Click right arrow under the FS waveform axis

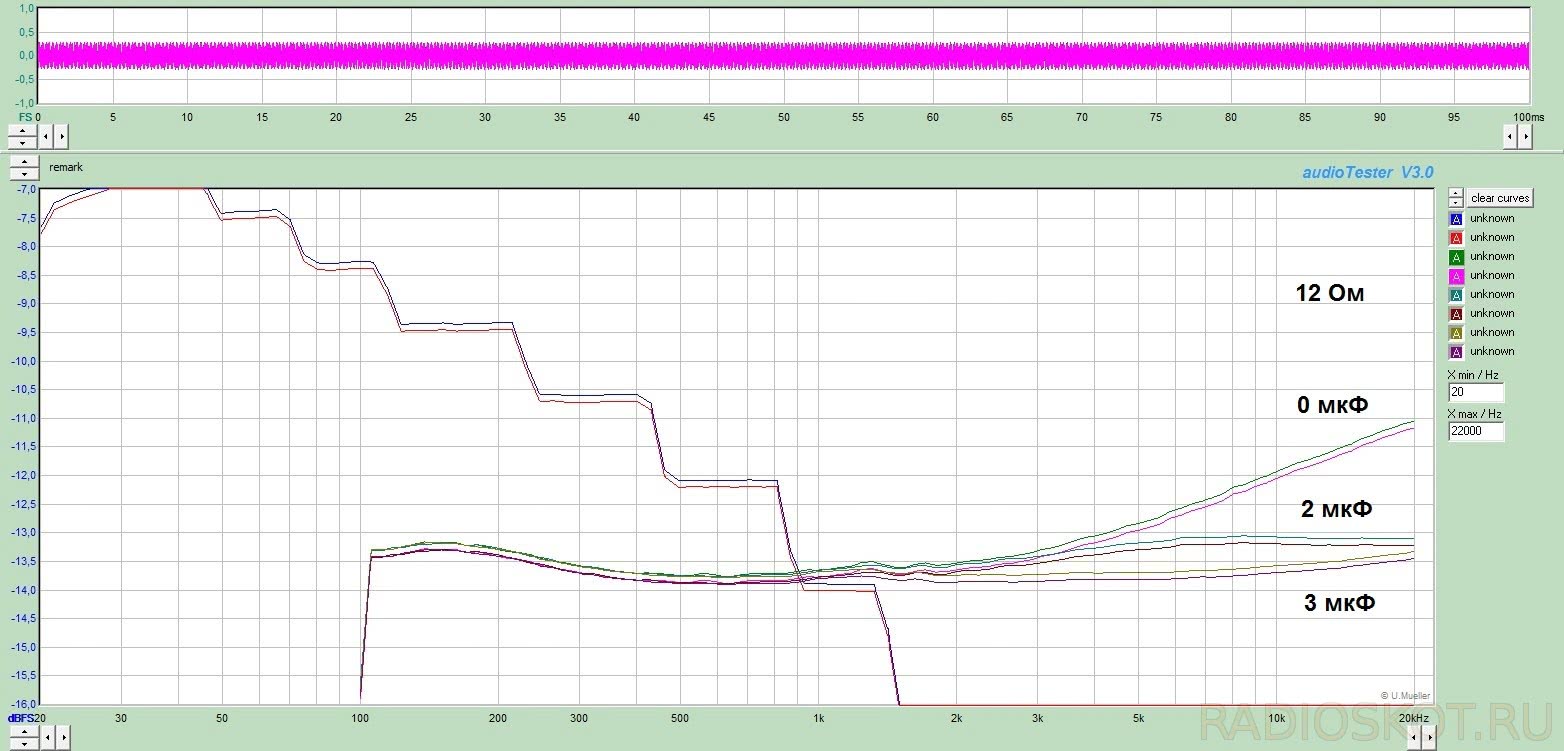tap(62, 135)
